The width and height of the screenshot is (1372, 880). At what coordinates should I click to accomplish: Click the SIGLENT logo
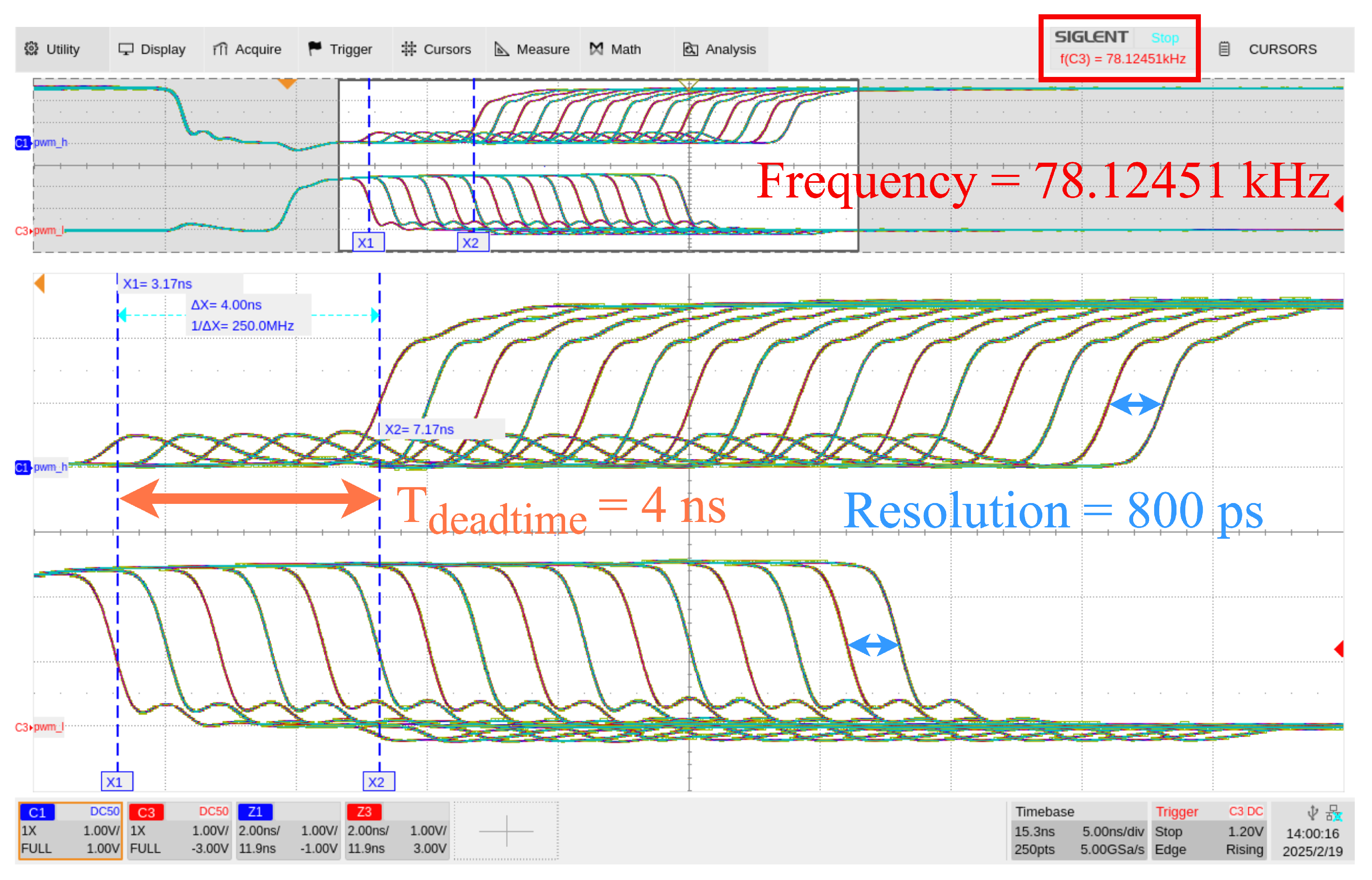point(1091,37)
